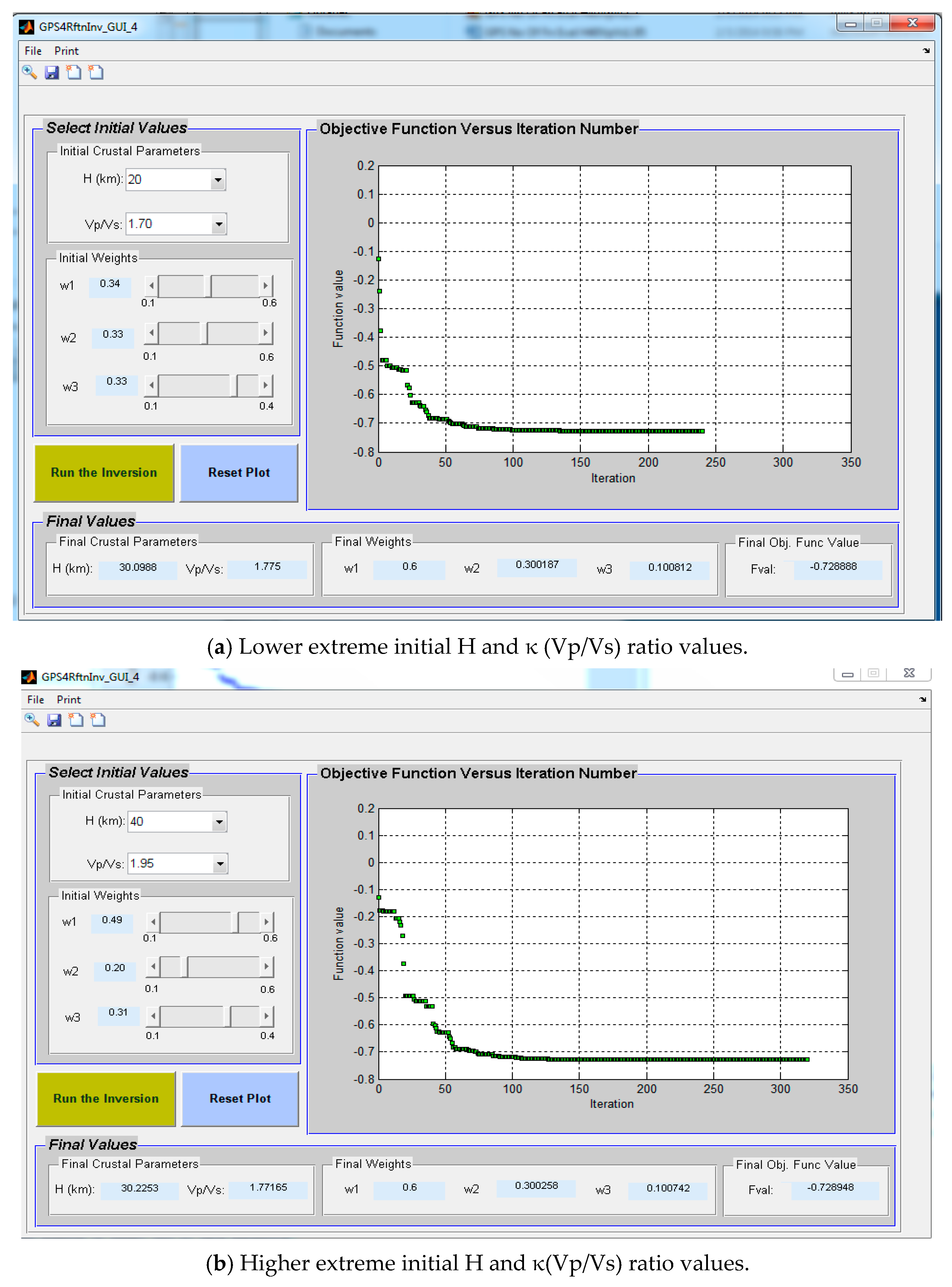Image resolution: width=952 pixels, height=1287 pixels.
Task: Click dock arrow icon at upper window's menu bar edge
Action: (926, 51)
